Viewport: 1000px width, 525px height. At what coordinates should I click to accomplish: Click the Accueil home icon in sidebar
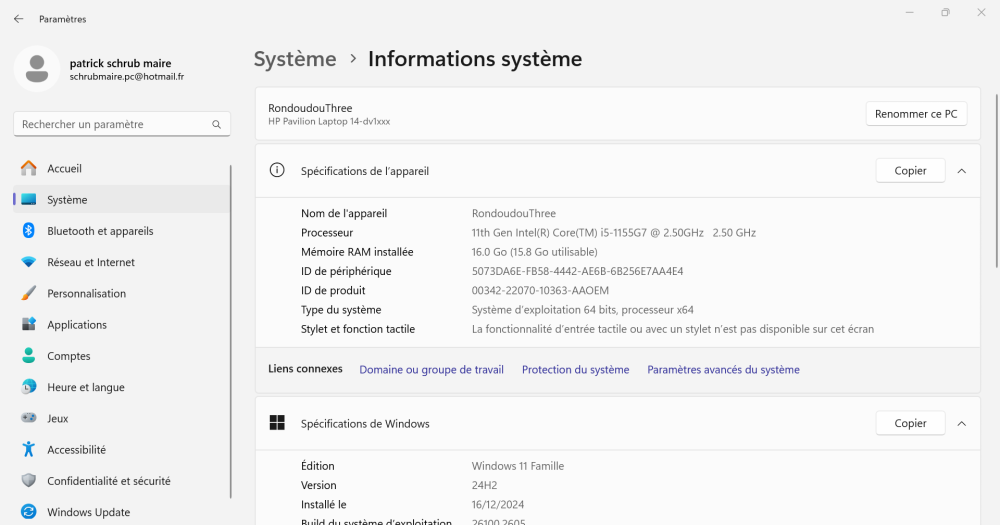point(29,169)
